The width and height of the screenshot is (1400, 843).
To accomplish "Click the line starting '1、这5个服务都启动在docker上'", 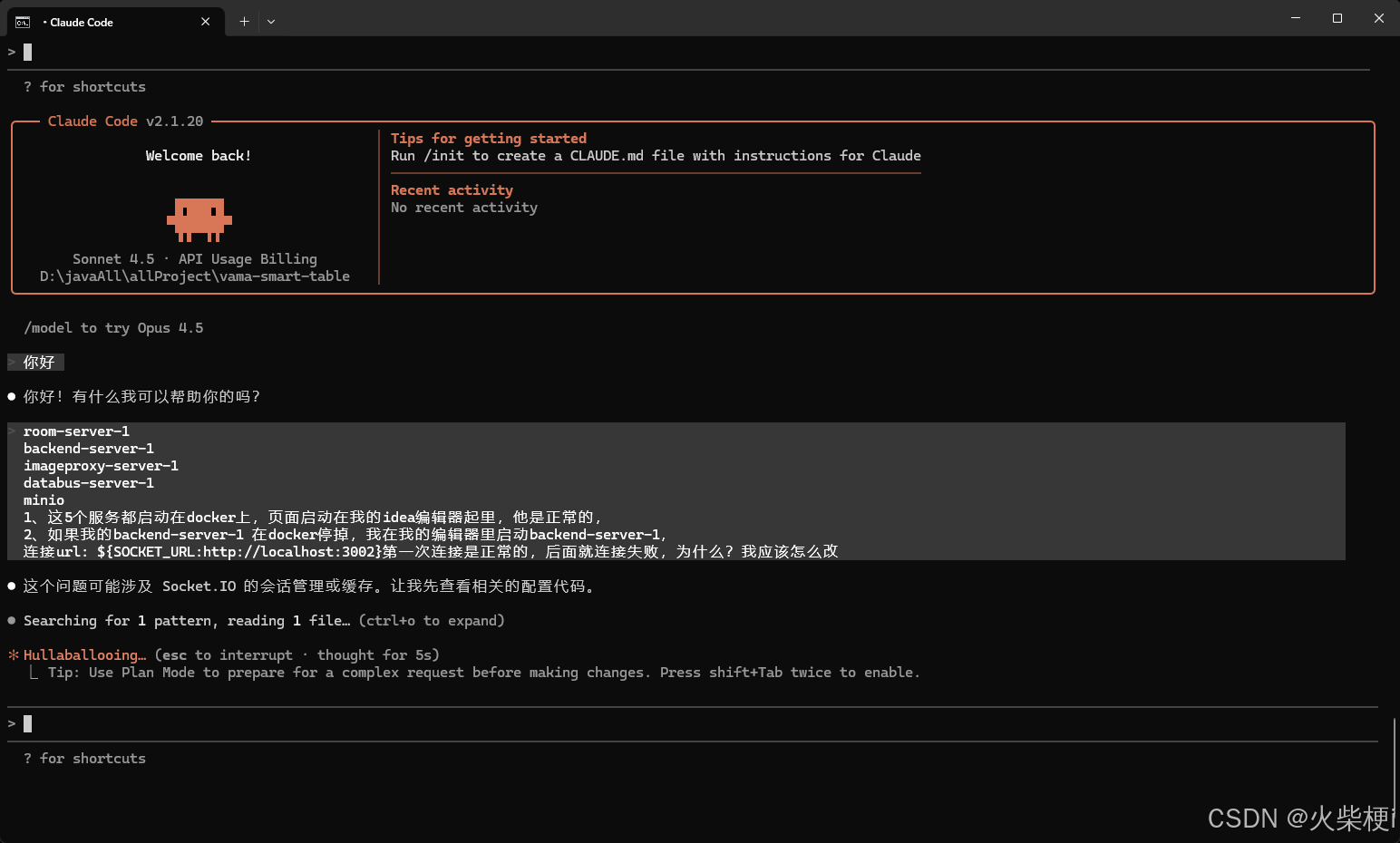I will (x=313, y=518).
